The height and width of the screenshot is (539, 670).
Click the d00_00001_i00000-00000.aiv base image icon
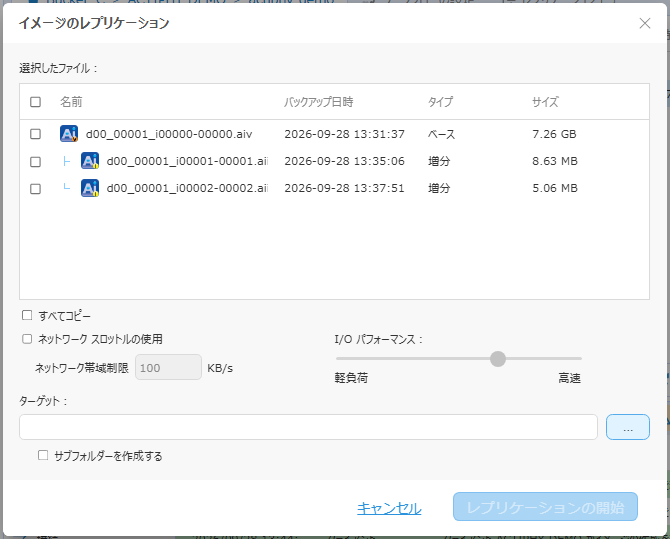click(x=69, y=134)
